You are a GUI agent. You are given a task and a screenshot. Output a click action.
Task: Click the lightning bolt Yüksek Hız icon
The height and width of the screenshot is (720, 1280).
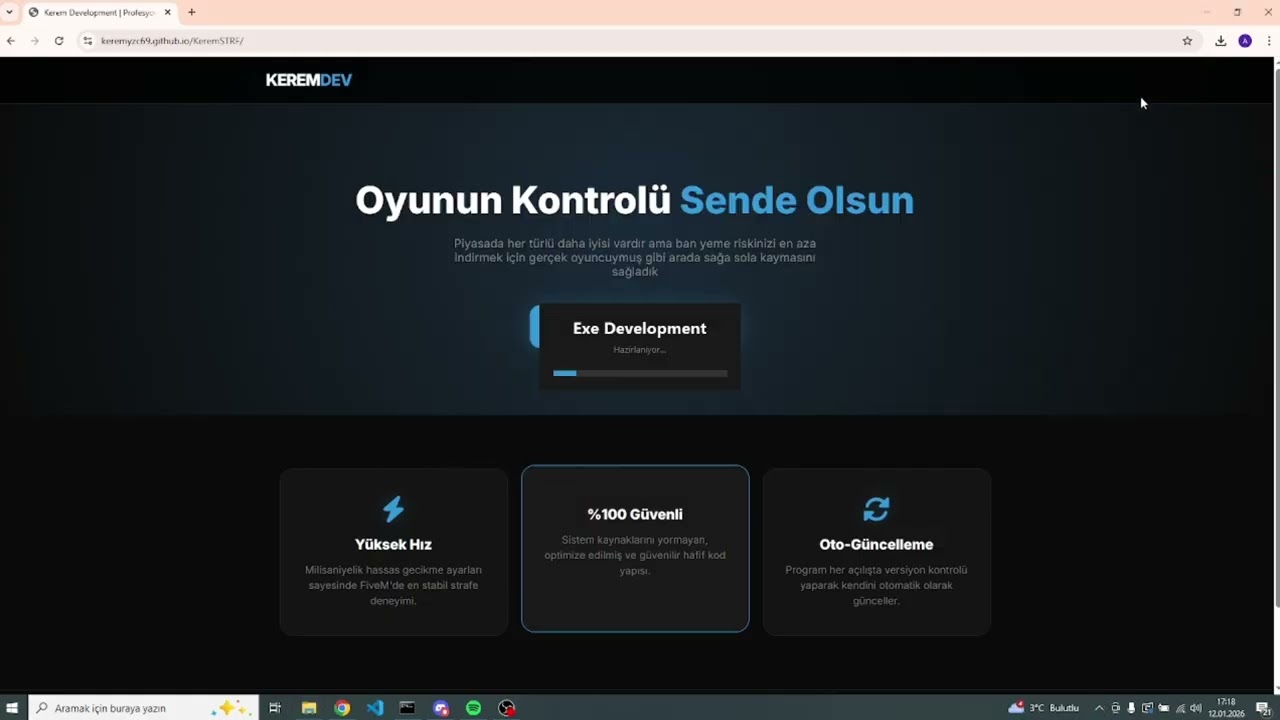click(x=393, y=509)
